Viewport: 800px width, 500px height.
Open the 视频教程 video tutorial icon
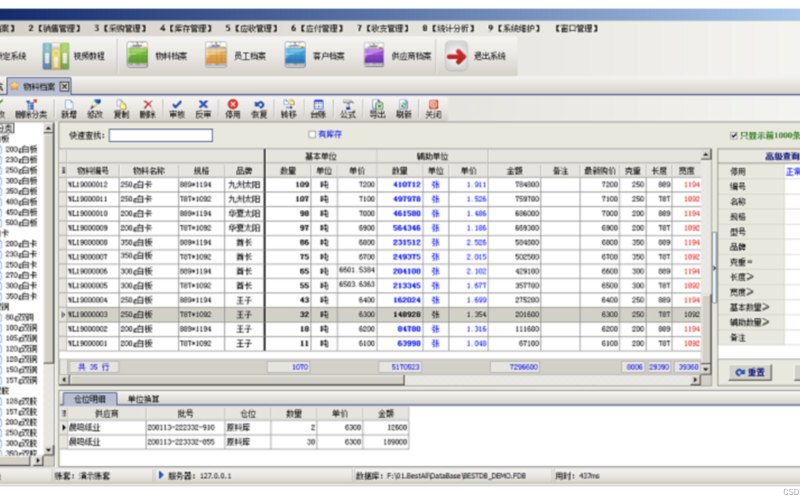56,56
